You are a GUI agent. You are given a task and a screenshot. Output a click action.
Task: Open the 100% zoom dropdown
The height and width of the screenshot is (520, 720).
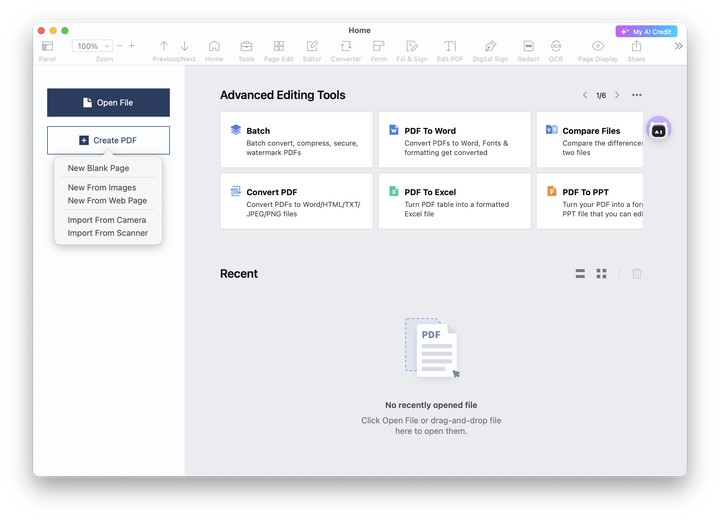92,46
